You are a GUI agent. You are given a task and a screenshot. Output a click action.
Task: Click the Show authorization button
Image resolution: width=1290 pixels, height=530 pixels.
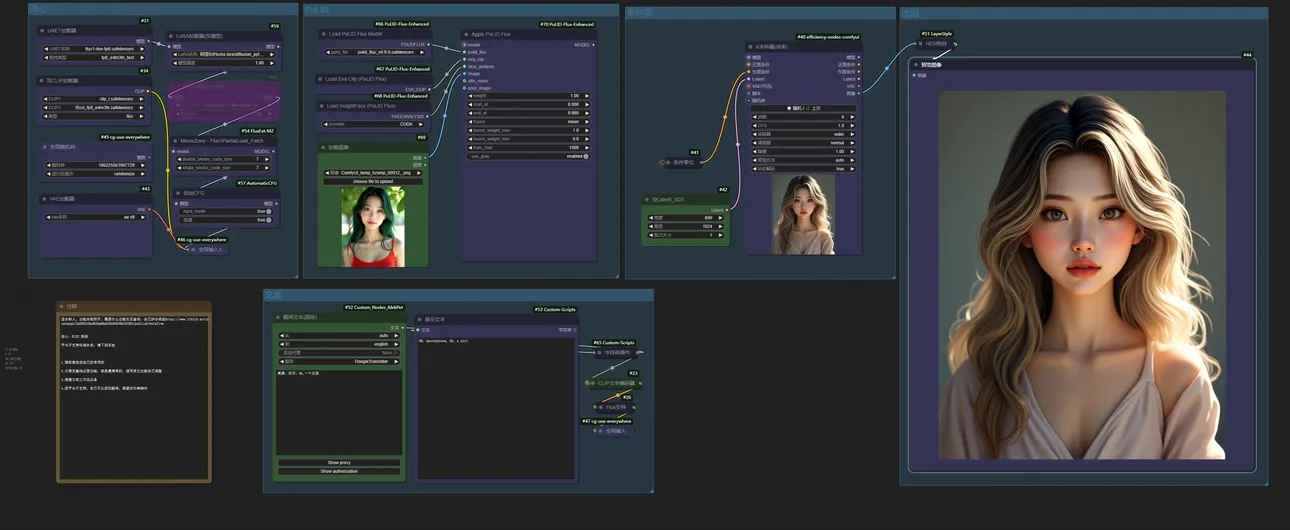point(339,471)
